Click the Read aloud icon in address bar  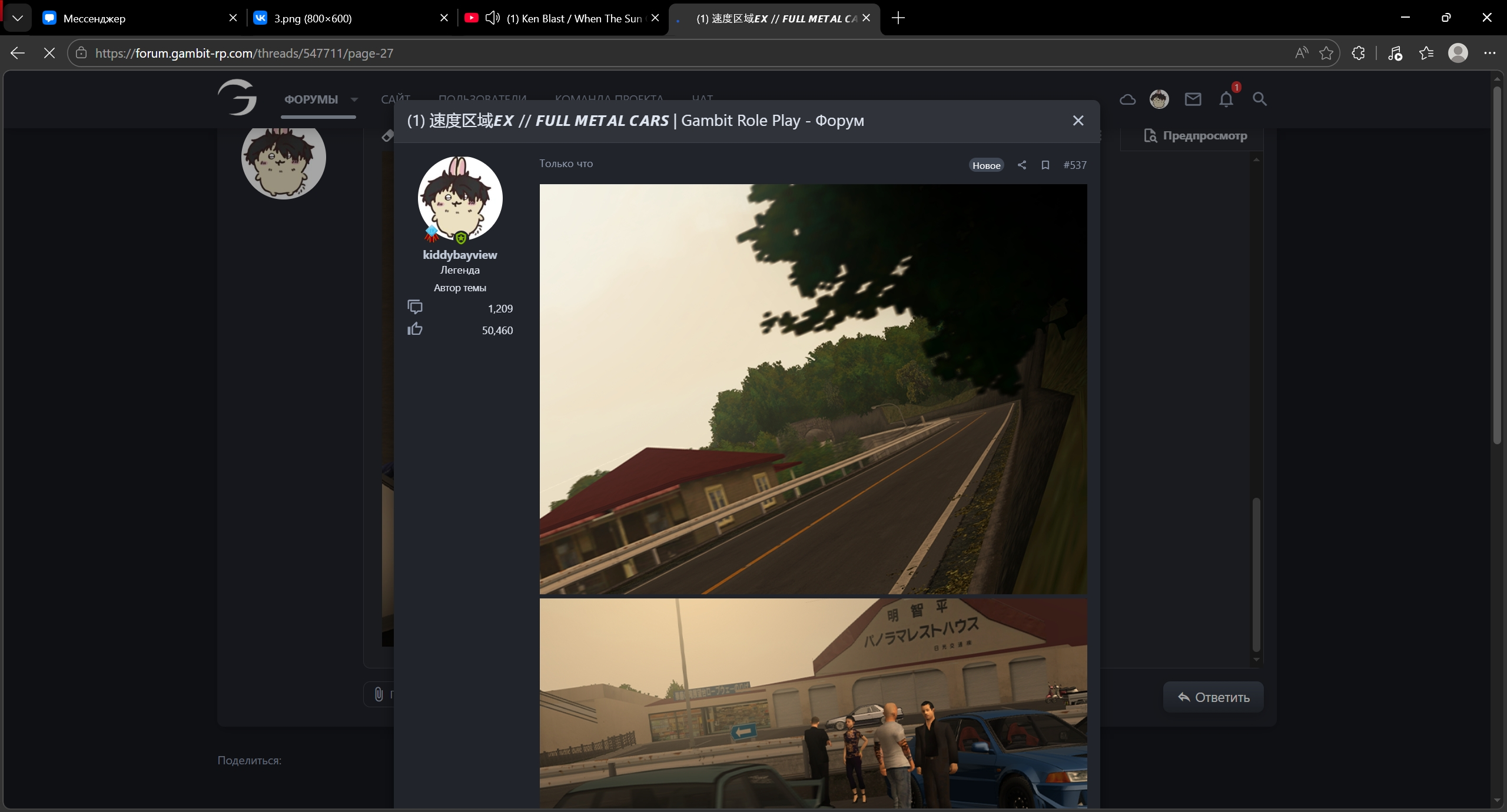[x=1302, y=53]
